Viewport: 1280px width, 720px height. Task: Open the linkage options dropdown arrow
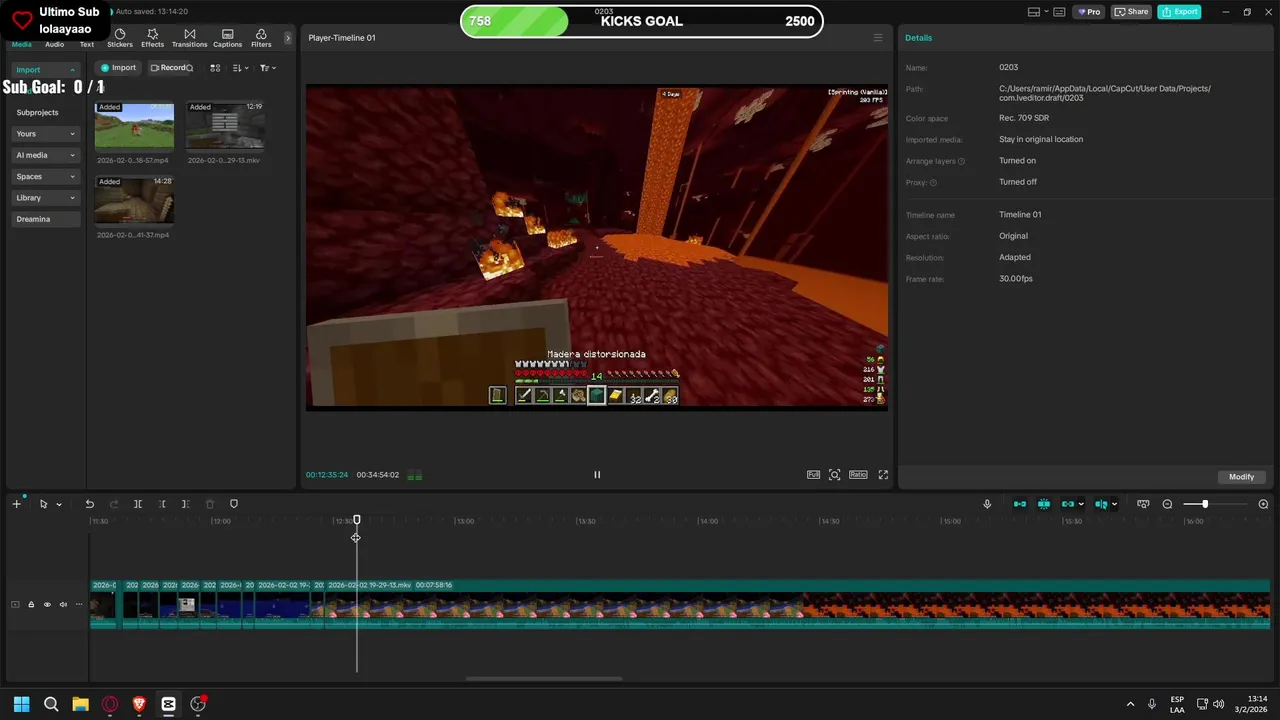tap(1081, 505)
